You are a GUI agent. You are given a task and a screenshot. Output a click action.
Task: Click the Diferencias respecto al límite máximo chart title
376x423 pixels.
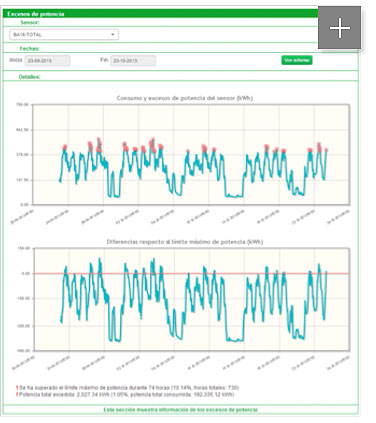(185, 242)
